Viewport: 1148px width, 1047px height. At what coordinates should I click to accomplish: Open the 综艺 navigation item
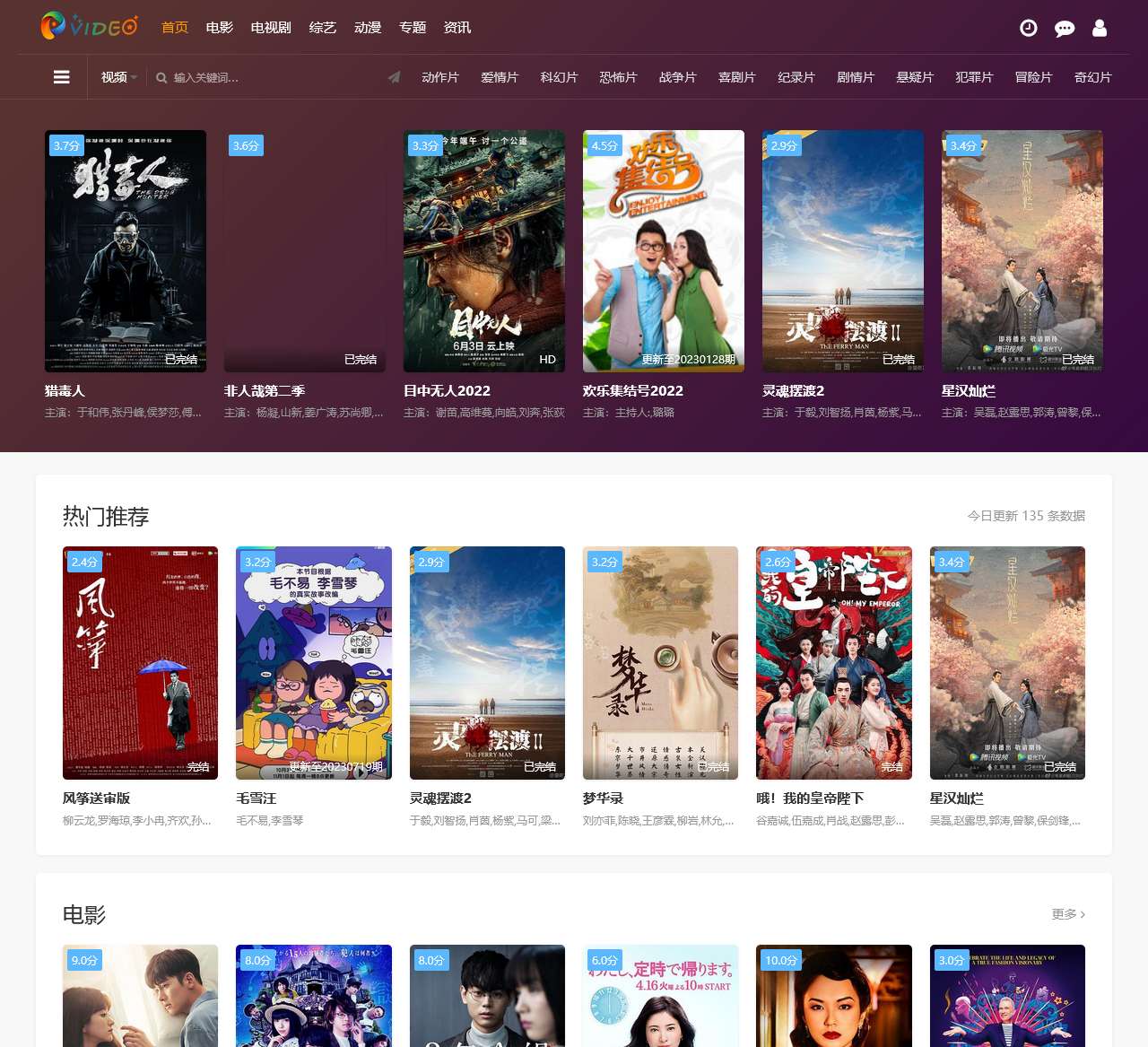coord(323,28)
